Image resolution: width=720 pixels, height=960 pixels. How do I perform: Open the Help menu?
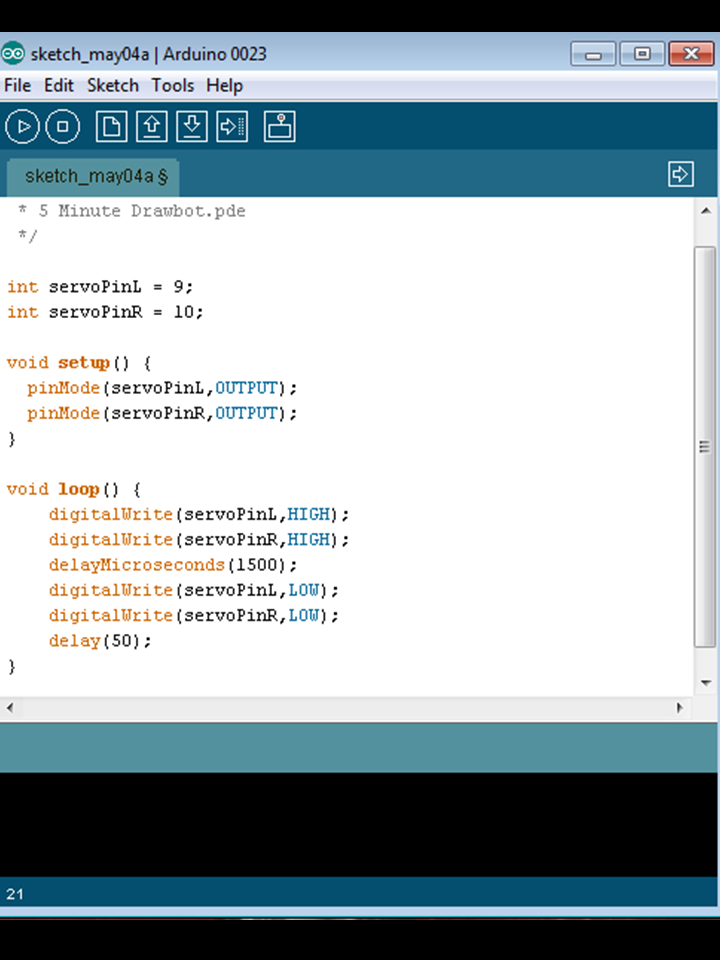coord(224,85)
